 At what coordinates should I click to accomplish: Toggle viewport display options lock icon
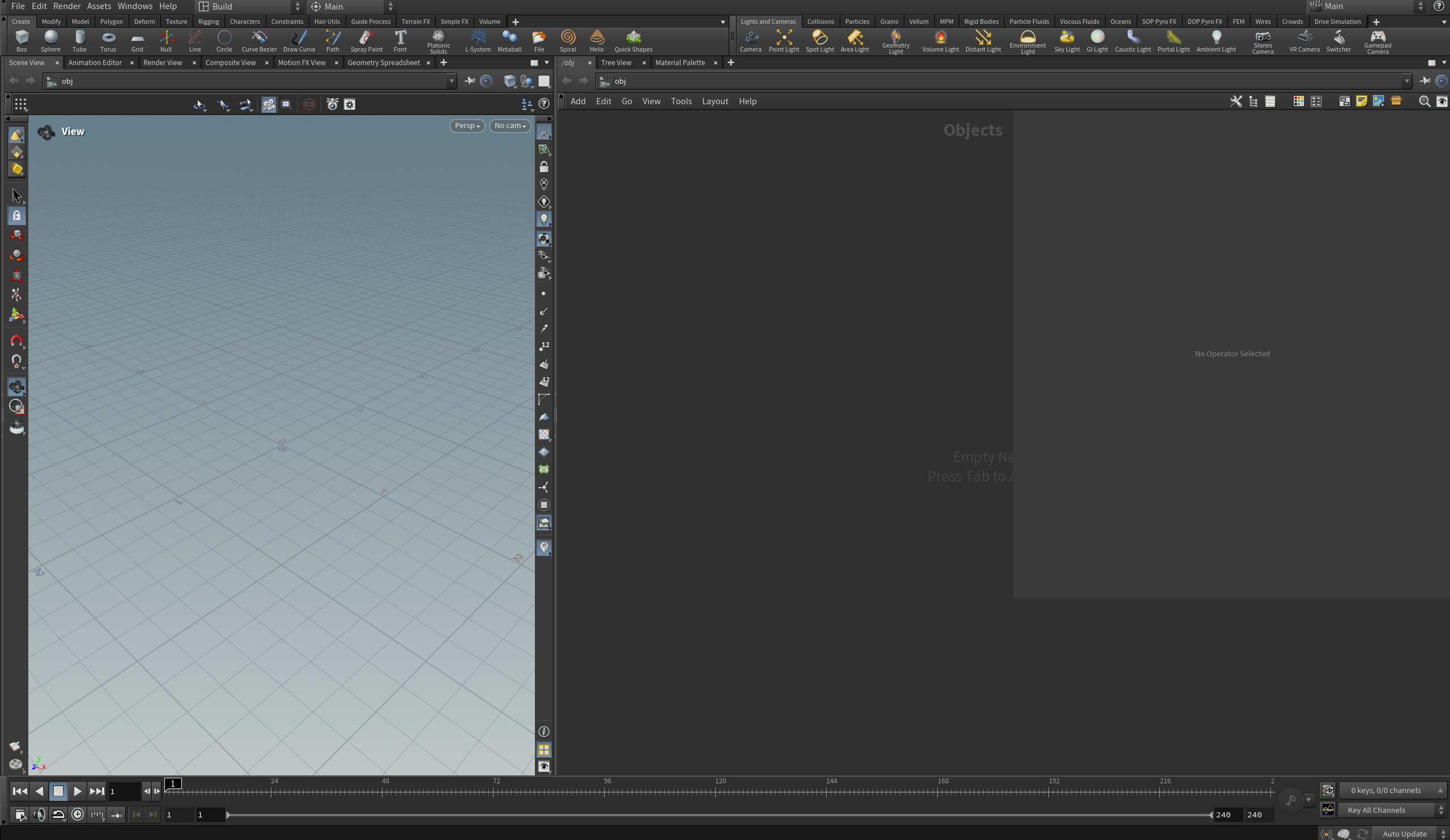pyautogui.click(x=544, y=167)
